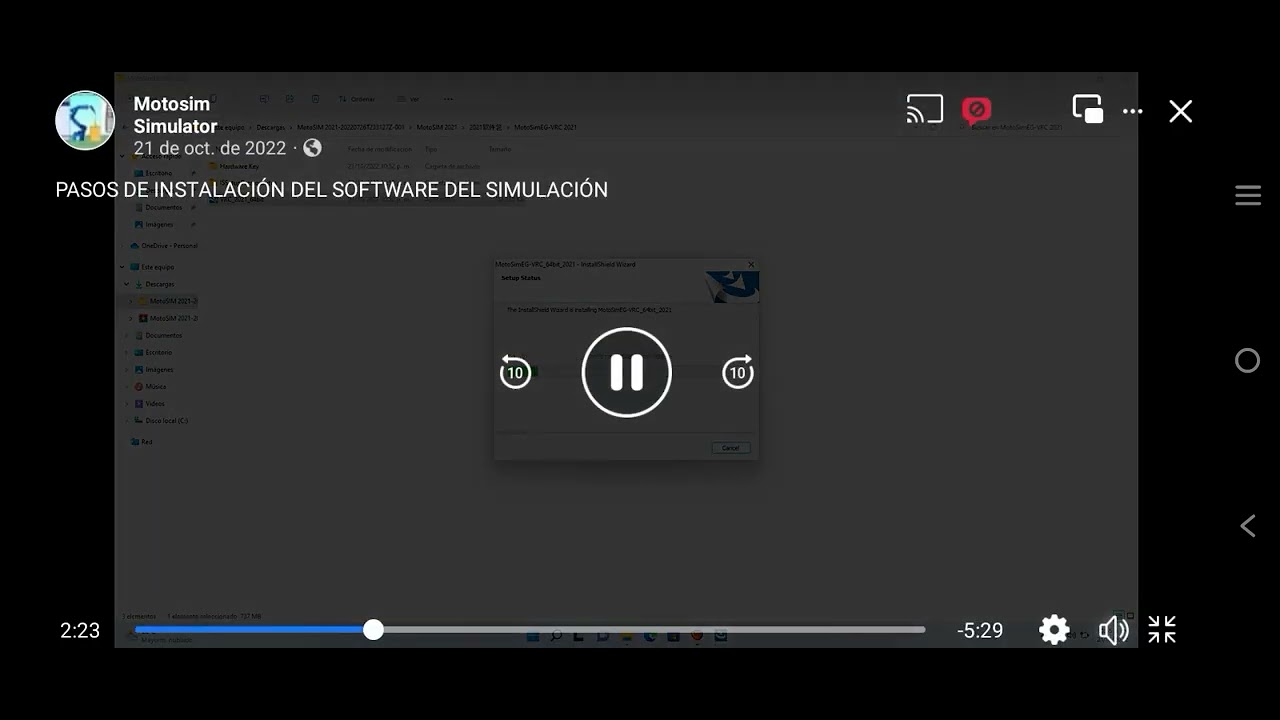The width and height of the screenshot is (1280, 720).
Task: Tap the public globe privacy icon
Action: coord(313,148)
